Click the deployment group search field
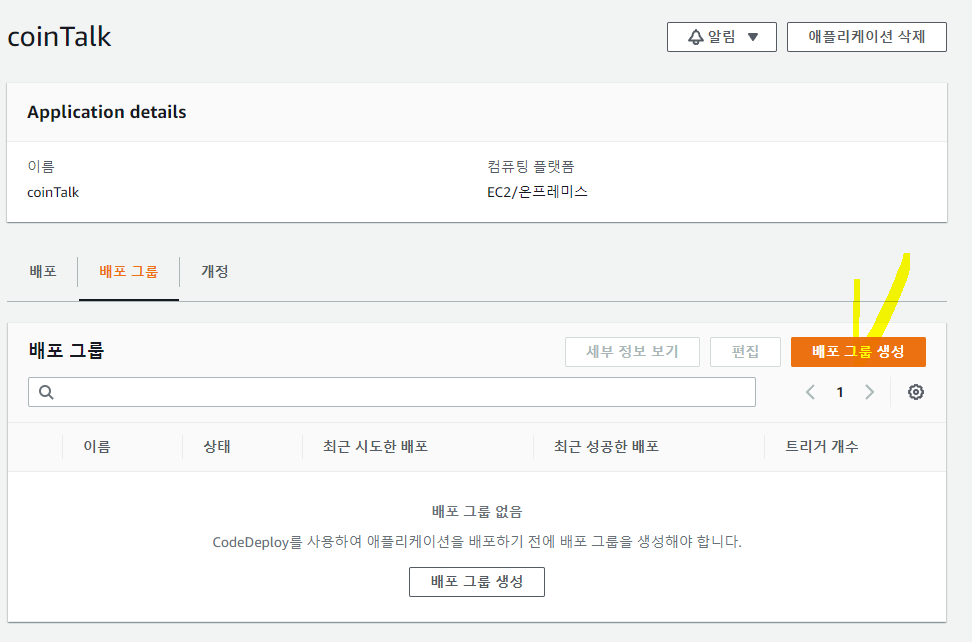The height and width of the screenshot is (642, 972). pyautogui.click(x=392, y=392)
